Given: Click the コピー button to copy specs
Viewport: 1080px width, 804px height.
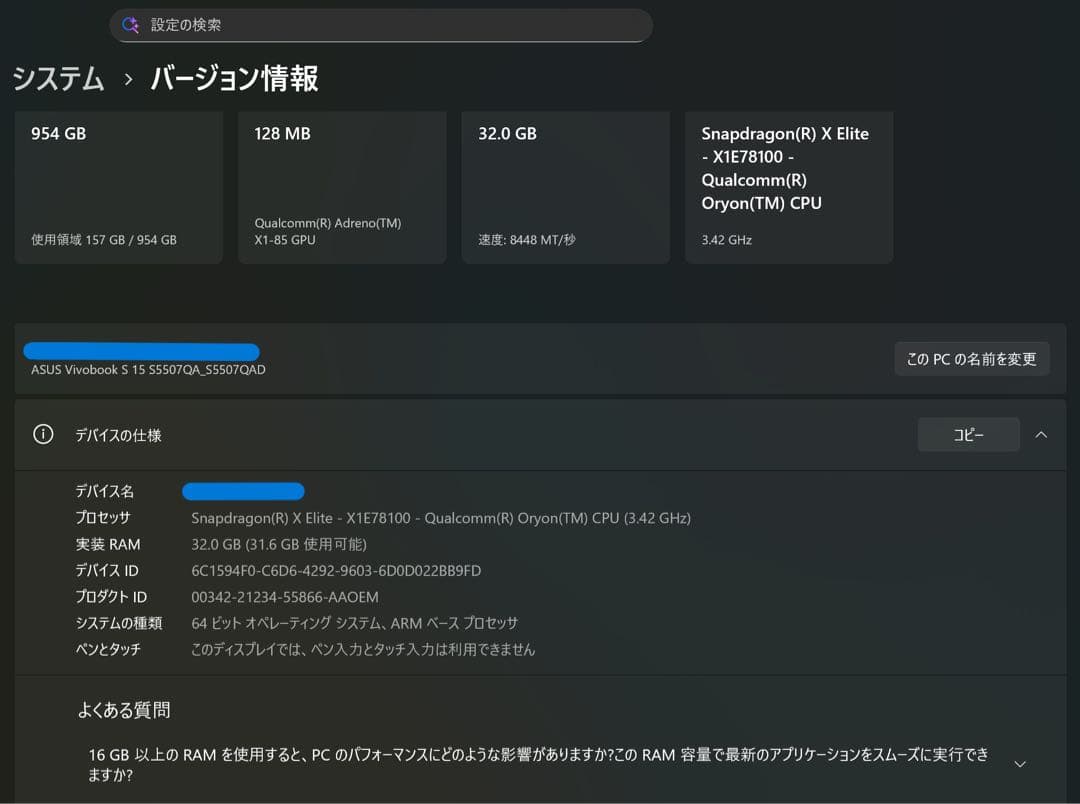Looking at the screenshot, I should point(967,434).
